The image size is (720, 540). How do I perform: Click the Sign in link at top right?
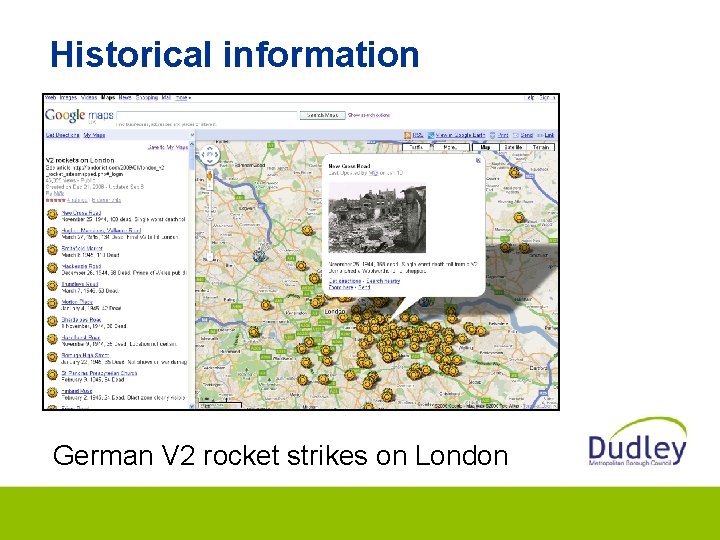point(547,97)
